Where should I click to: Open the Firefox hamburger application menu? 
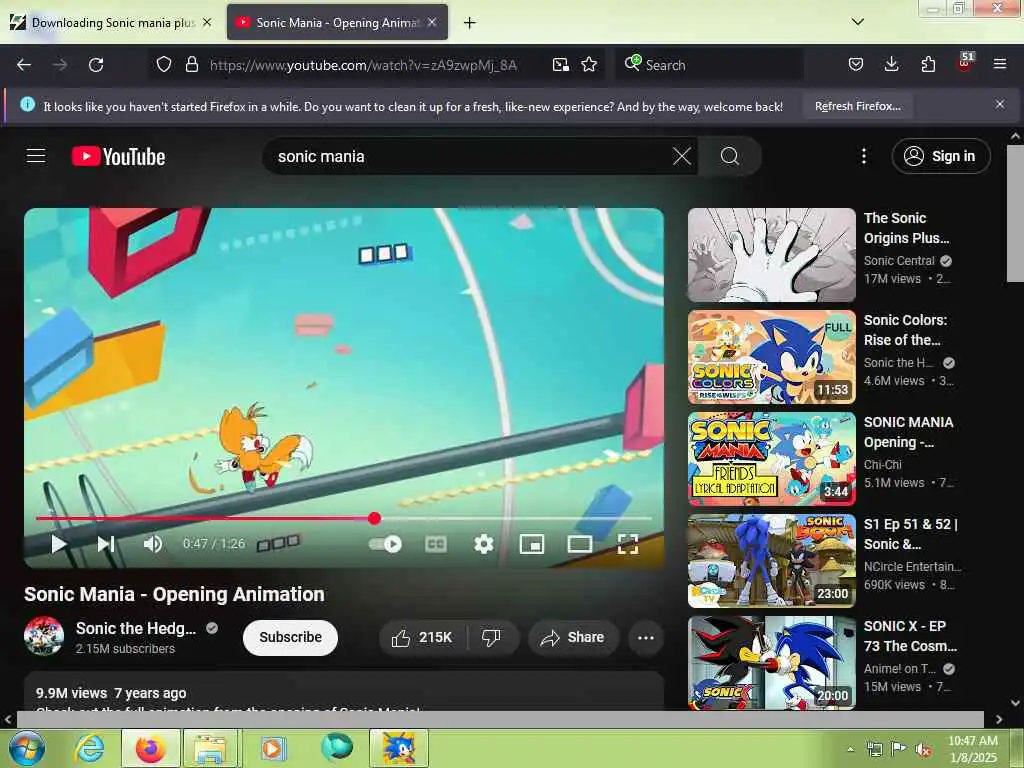tap(1000, 65)
